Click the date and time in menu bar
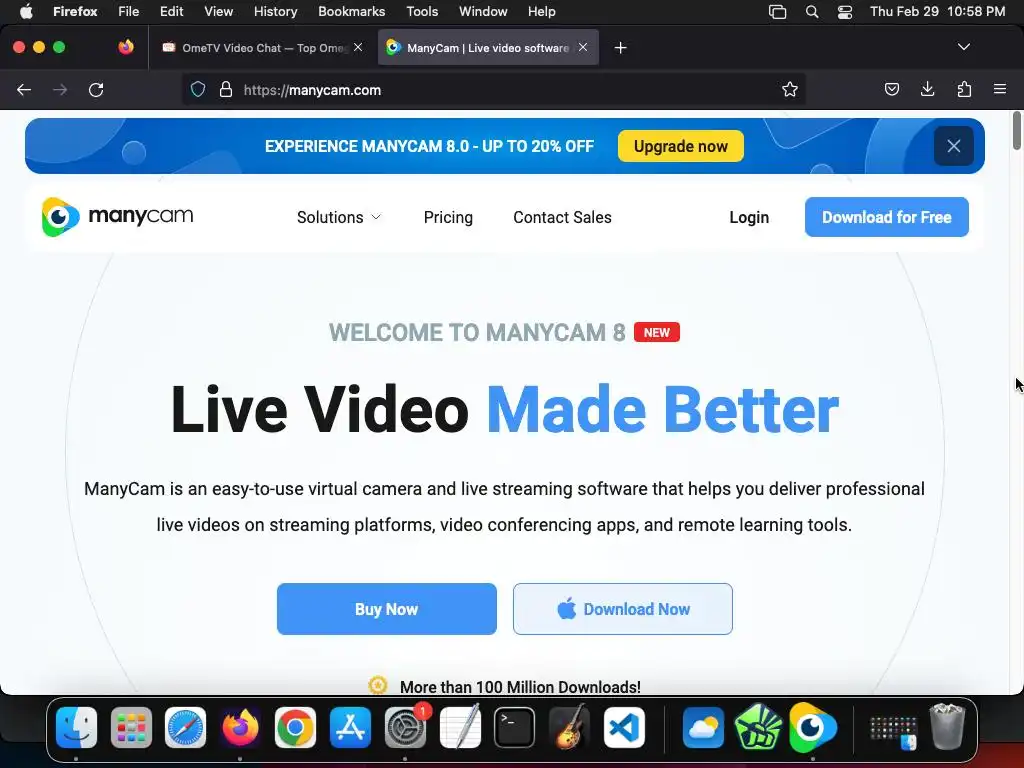Image resolution: width=1024 pixels, height=768 pixels. (937, 12)
